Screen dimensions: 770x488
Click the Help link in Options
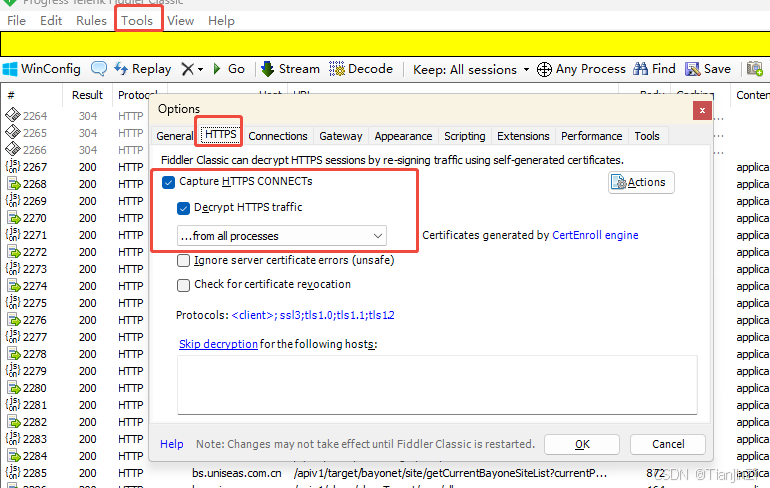(171, 444)
